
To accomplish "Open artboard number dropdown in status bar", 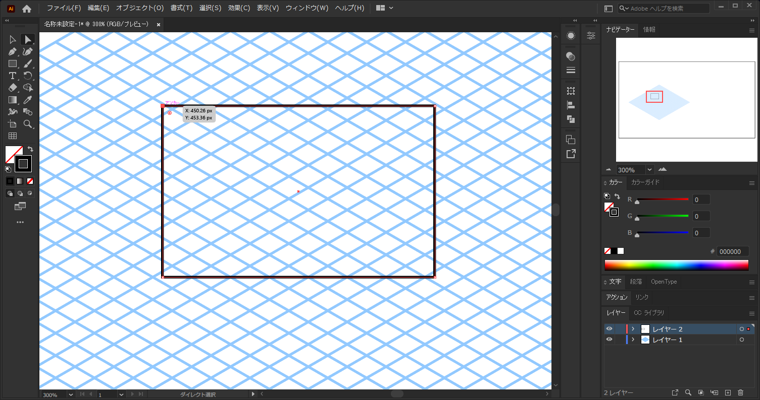I will (x=121, y=395).
